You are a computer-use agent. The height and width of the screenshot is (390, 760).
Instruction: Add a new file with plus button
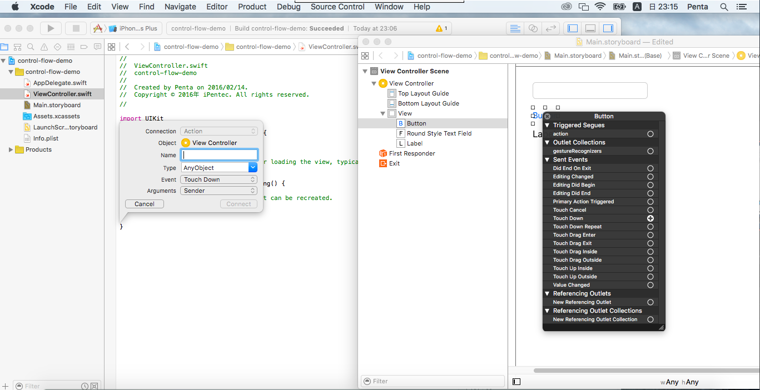(5, 386)
